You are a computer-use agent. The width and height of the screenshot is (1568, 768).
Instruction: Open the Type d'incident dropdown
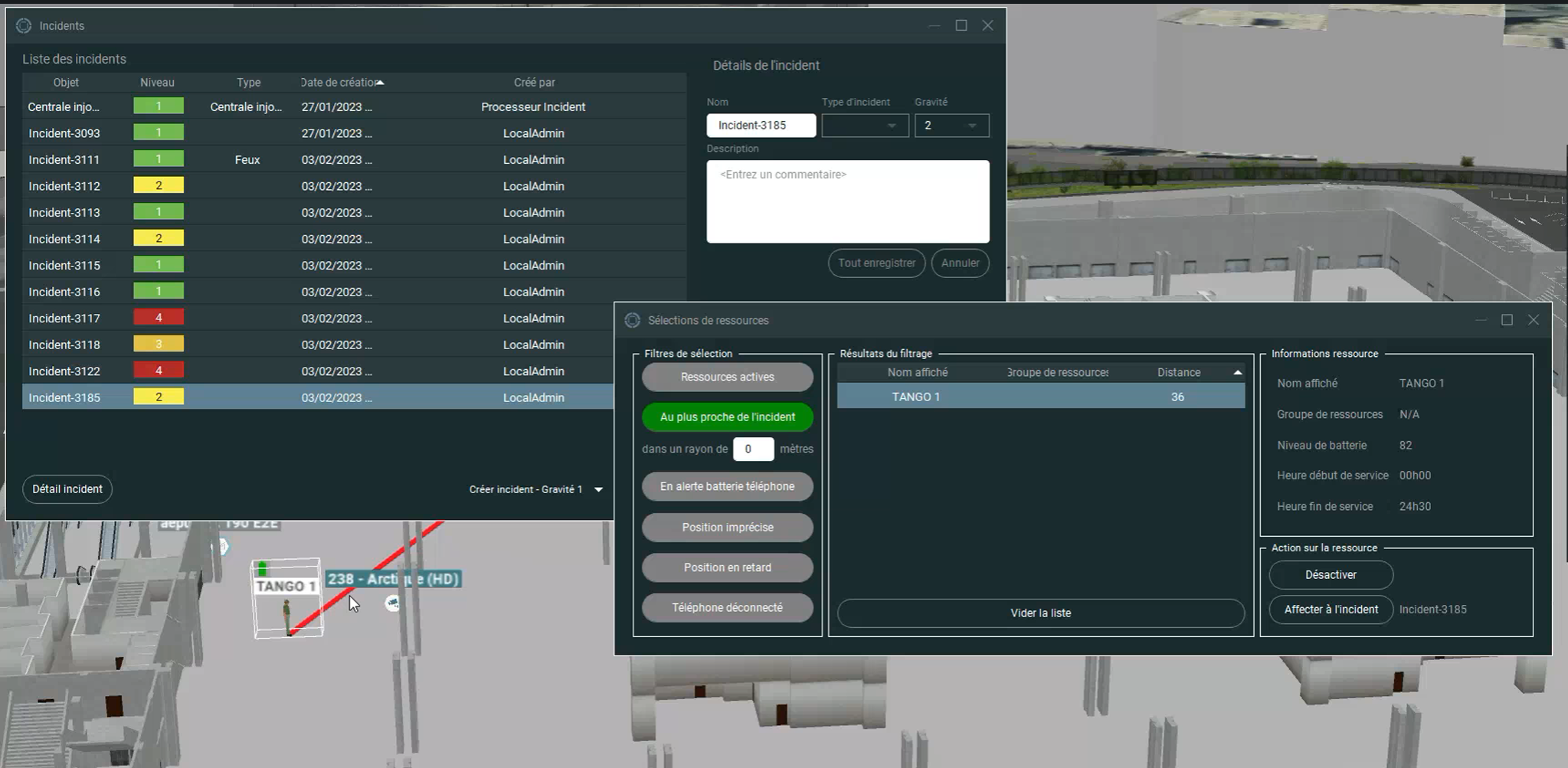coord(864,125)
